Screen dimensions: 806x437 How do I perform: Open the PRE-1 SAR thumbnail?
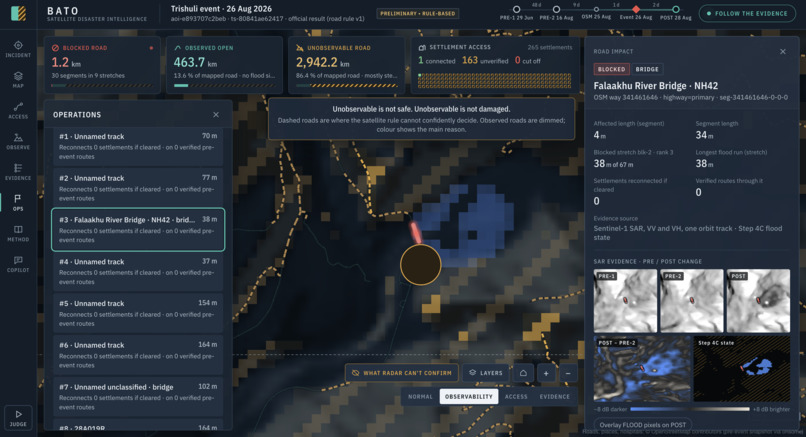[x=625, y=301]
